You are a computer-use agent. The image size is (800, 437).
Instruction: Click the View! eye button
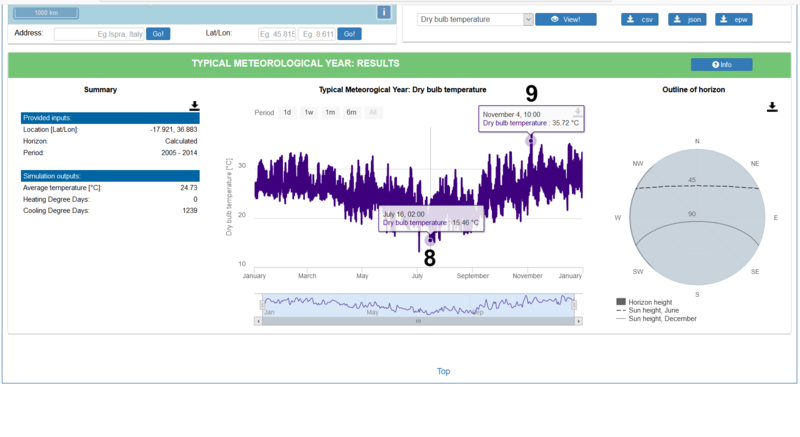[565, 19]
